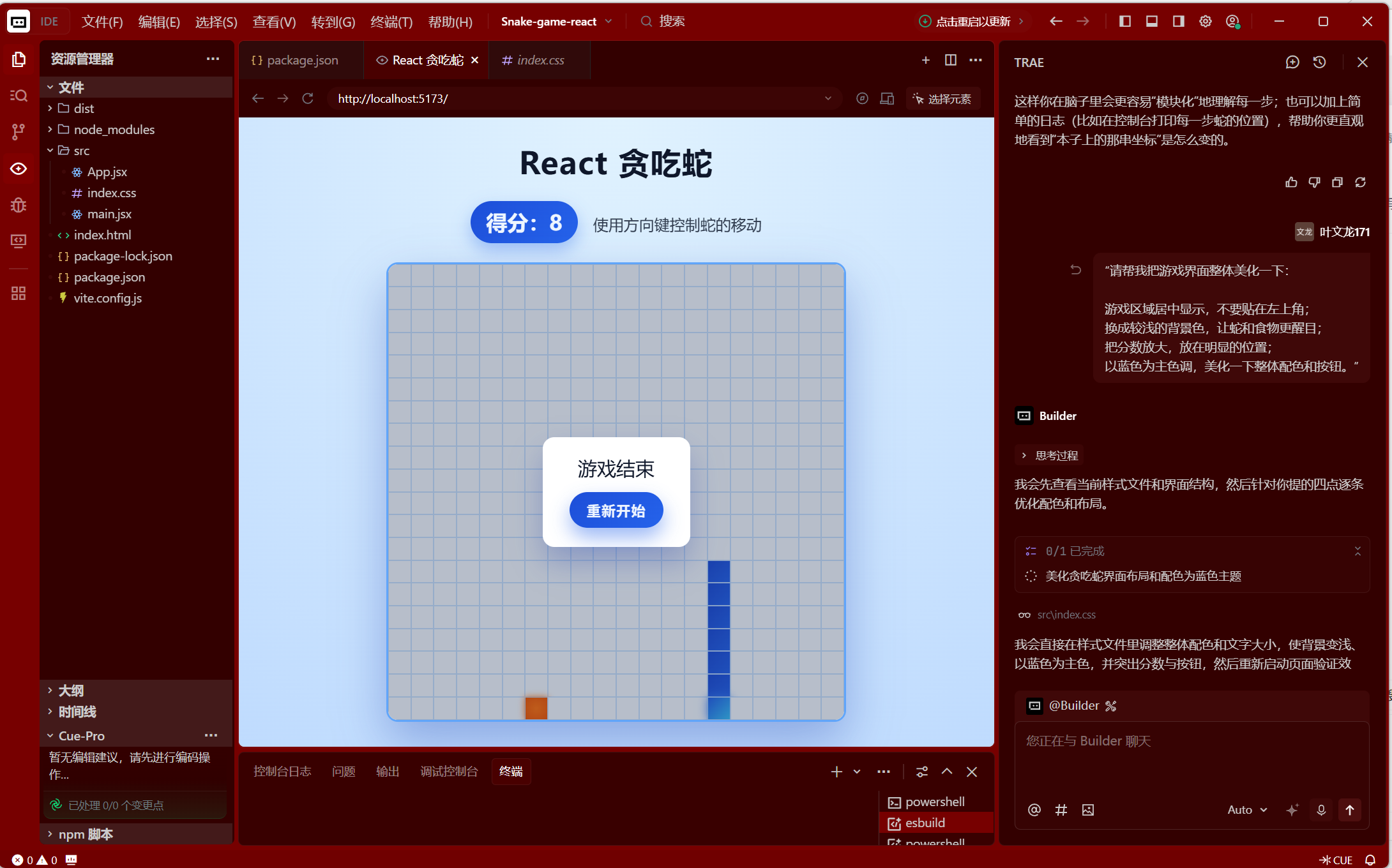Expand the 思考过程 section

pos(1049,455)
